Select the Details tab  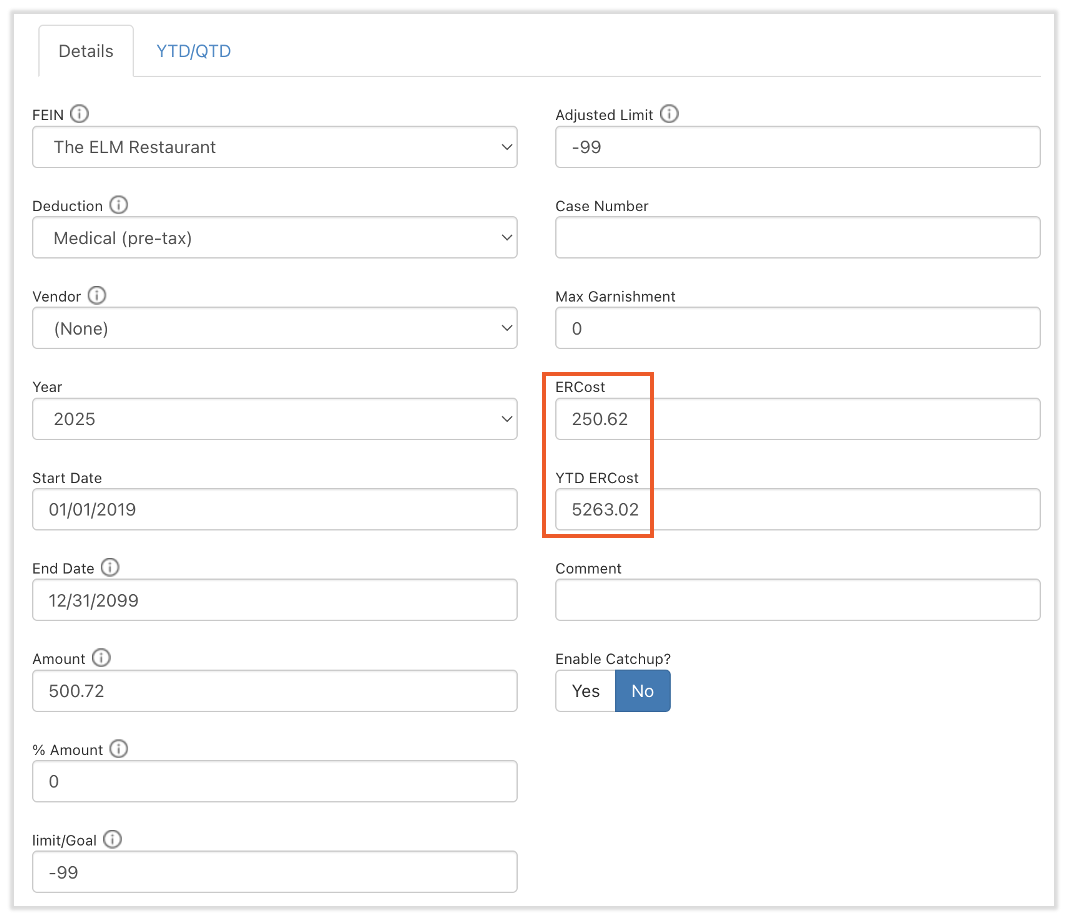coord(86,51)
